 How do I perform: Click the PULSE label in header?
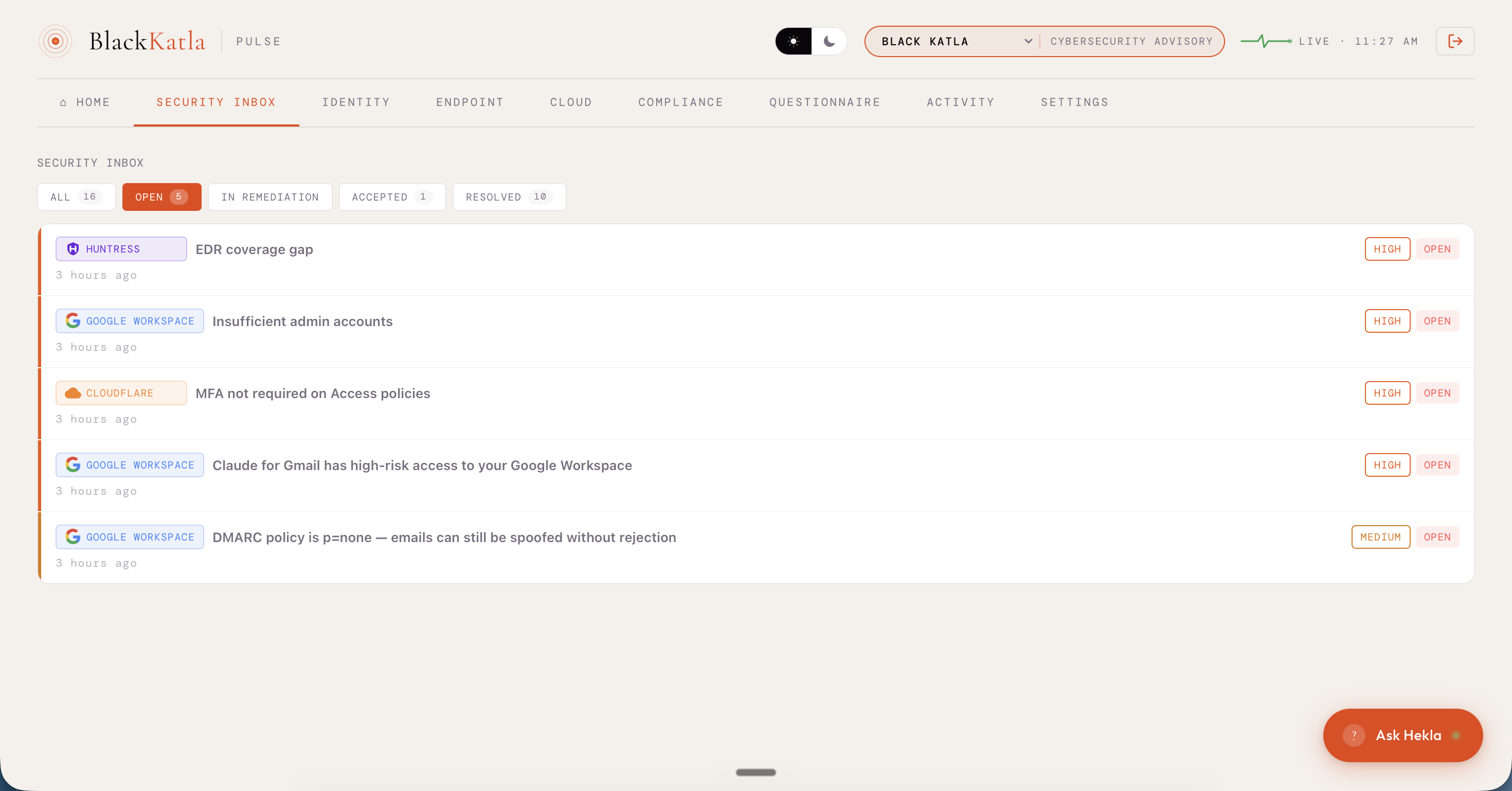258,41
